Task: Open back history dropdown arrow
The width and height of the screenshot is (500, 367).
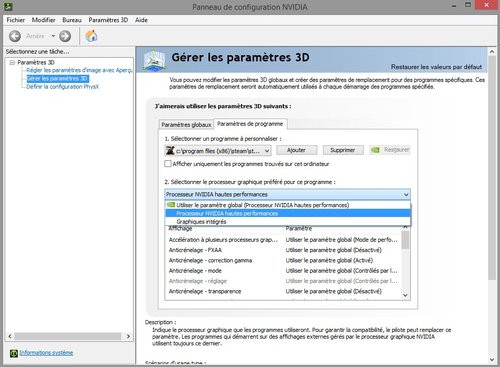Action: [53, 36]
